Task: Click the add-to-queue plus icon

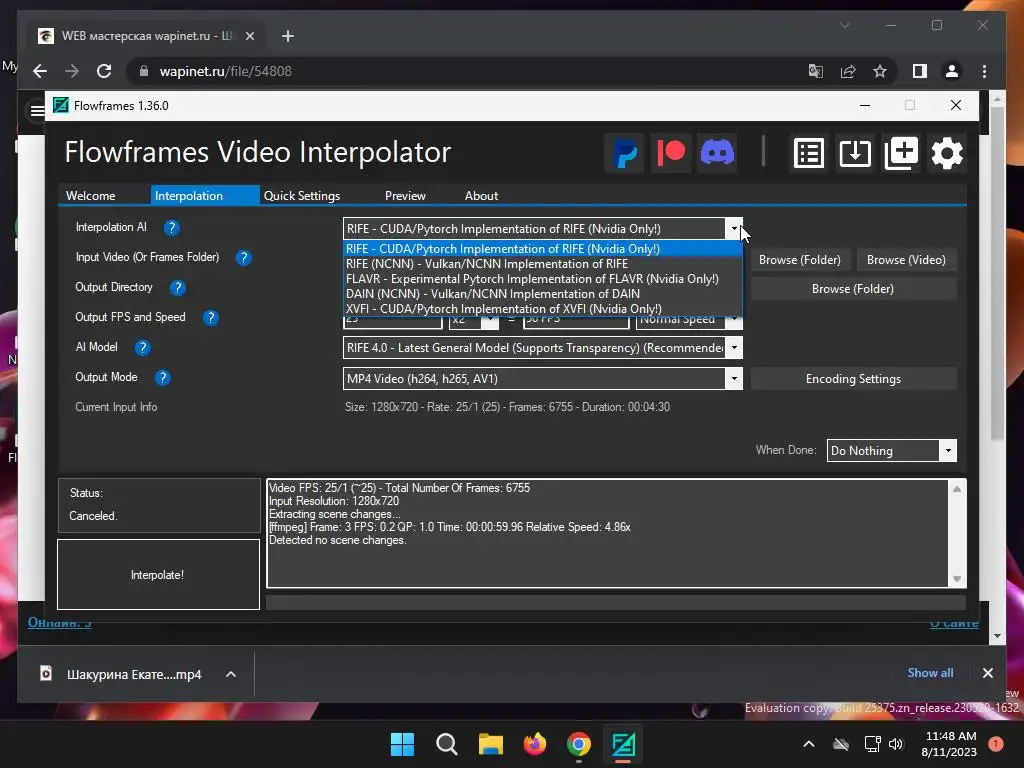Action: click(901, 153)
